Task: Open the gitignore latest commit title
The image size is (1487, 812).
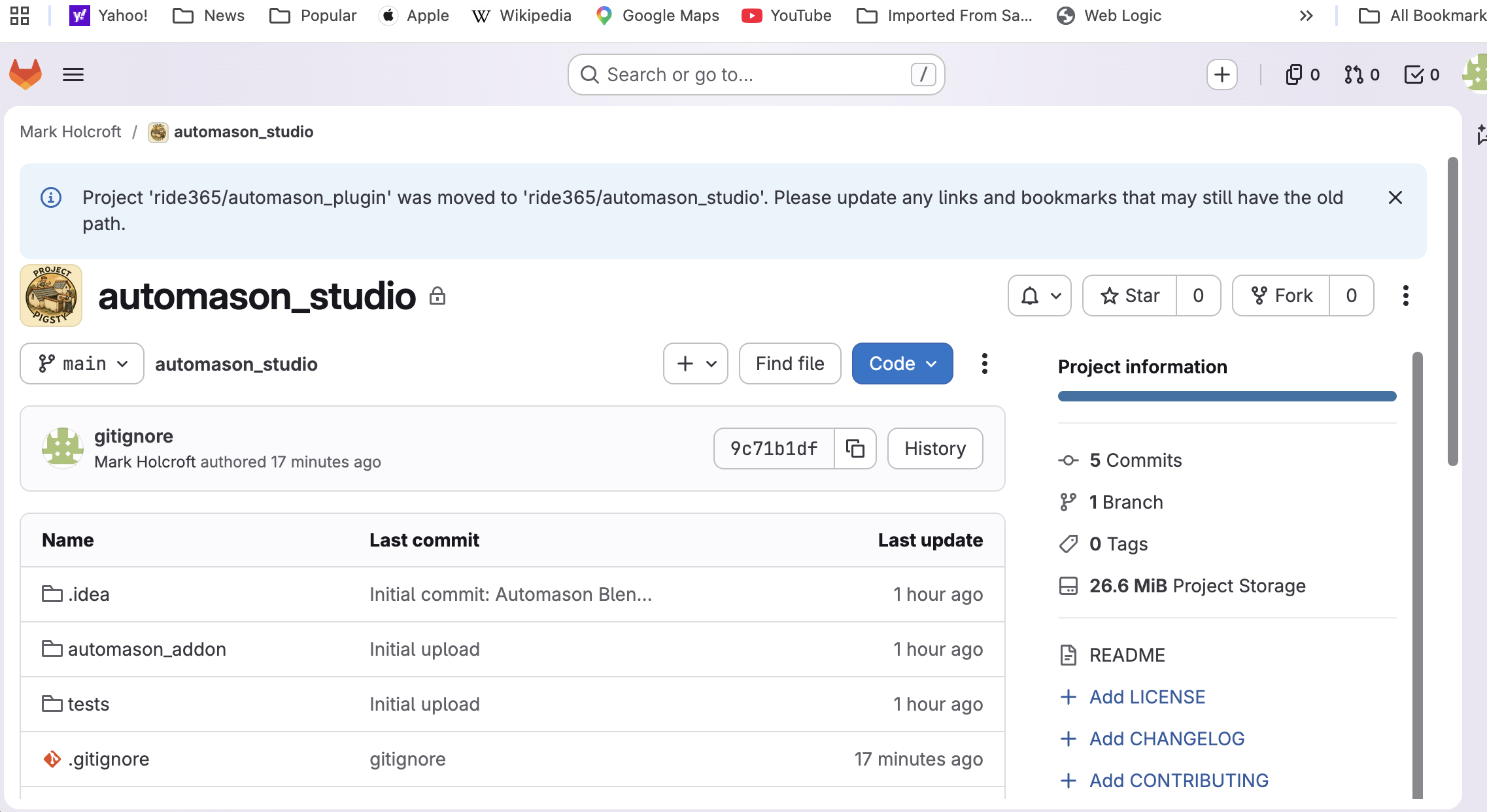Action: click(x=133, y=436)
